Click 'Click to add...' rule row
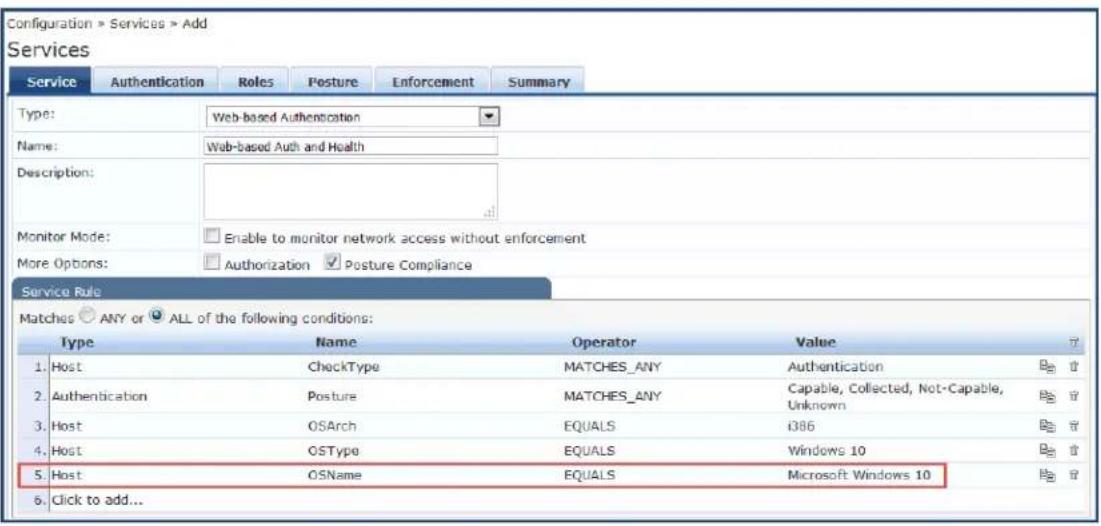This screenshot has width=1101, height=526. tap(98, 501)
